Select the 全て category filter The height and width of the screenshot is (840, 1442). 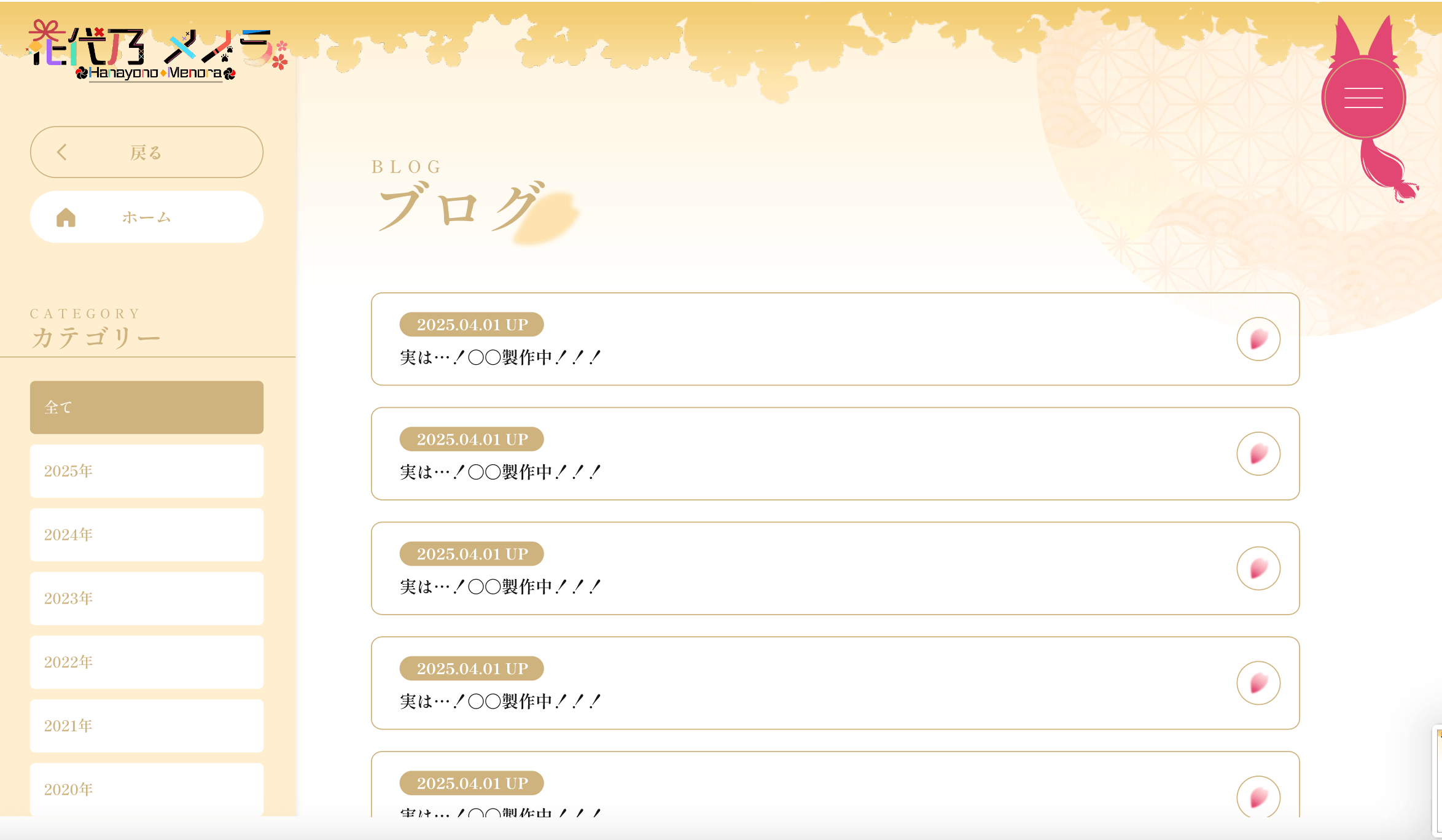(x=146, y=407)
